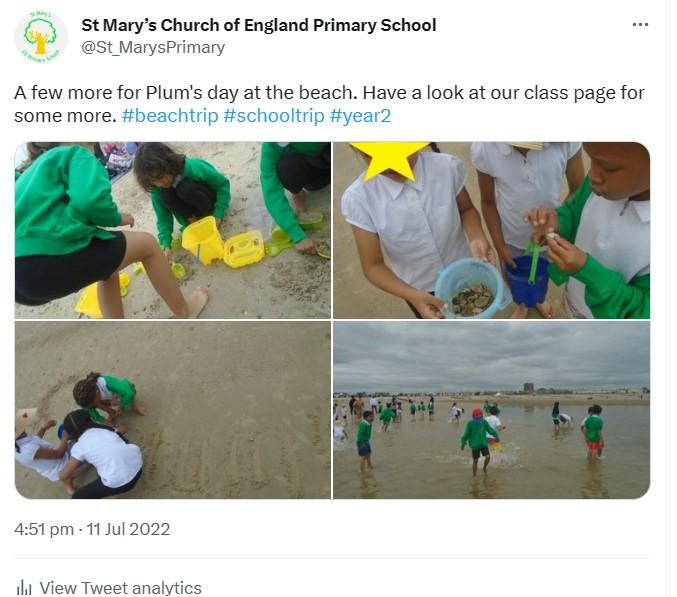The image size is (677, 597).
Task: Open the three-dot more options menu
Action: [641, 25]
